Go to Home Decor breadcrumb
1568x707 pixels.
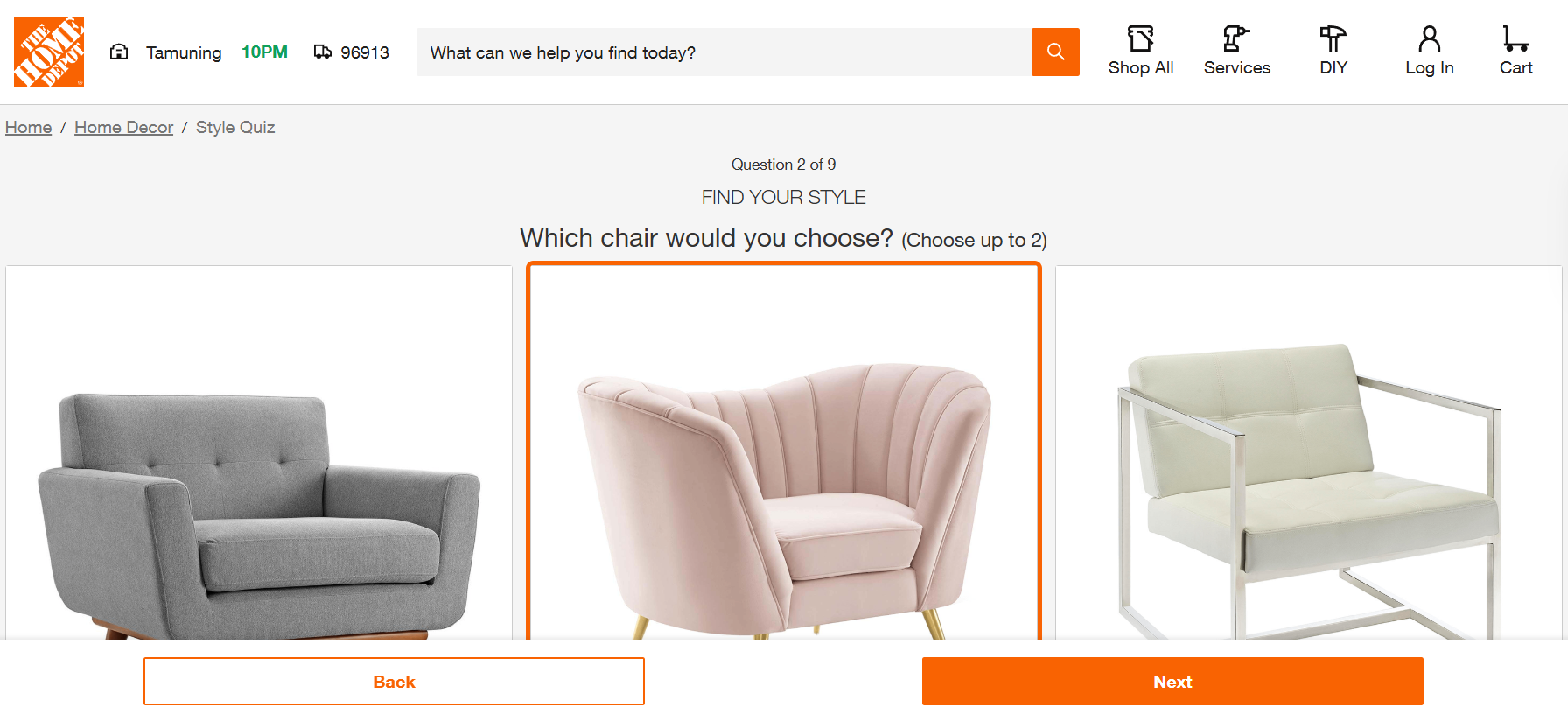pos(123,128)
